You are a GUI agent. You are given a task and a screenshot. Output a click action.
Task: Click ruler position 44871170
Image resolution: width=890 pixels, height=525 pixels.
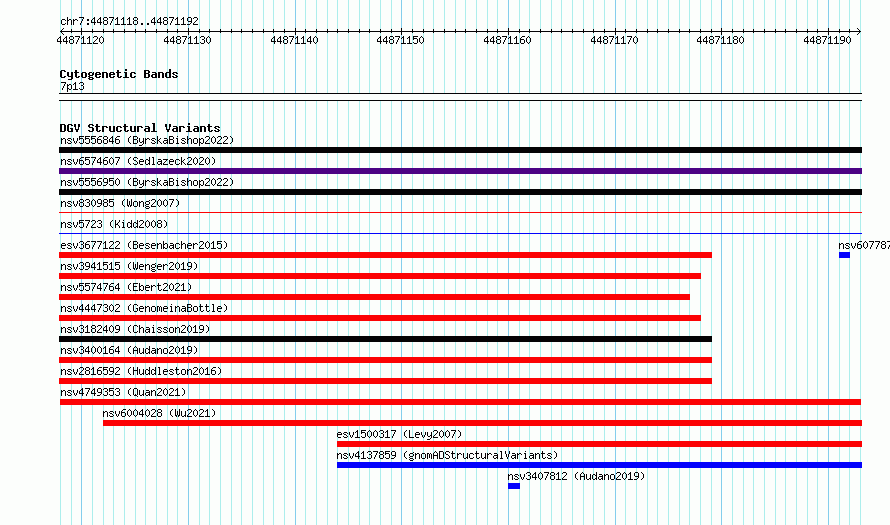(614, 40)
